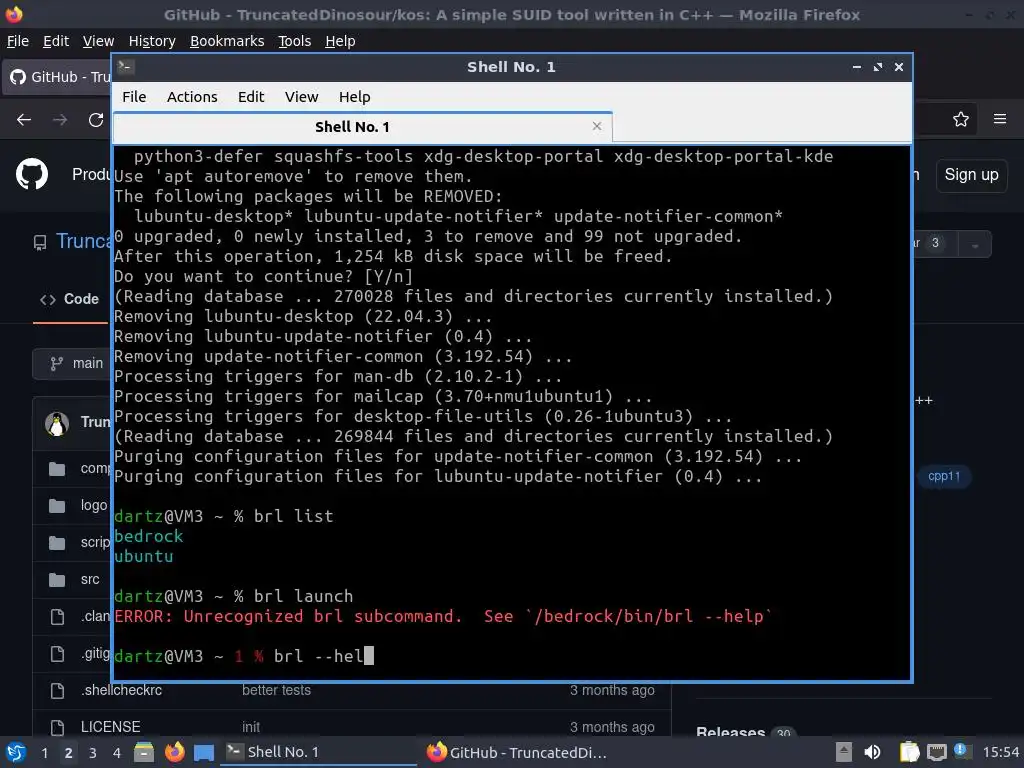Screen dimensions: 1024x768
Task: Open the logo folder in repository
Action: [x=94, y=505]
